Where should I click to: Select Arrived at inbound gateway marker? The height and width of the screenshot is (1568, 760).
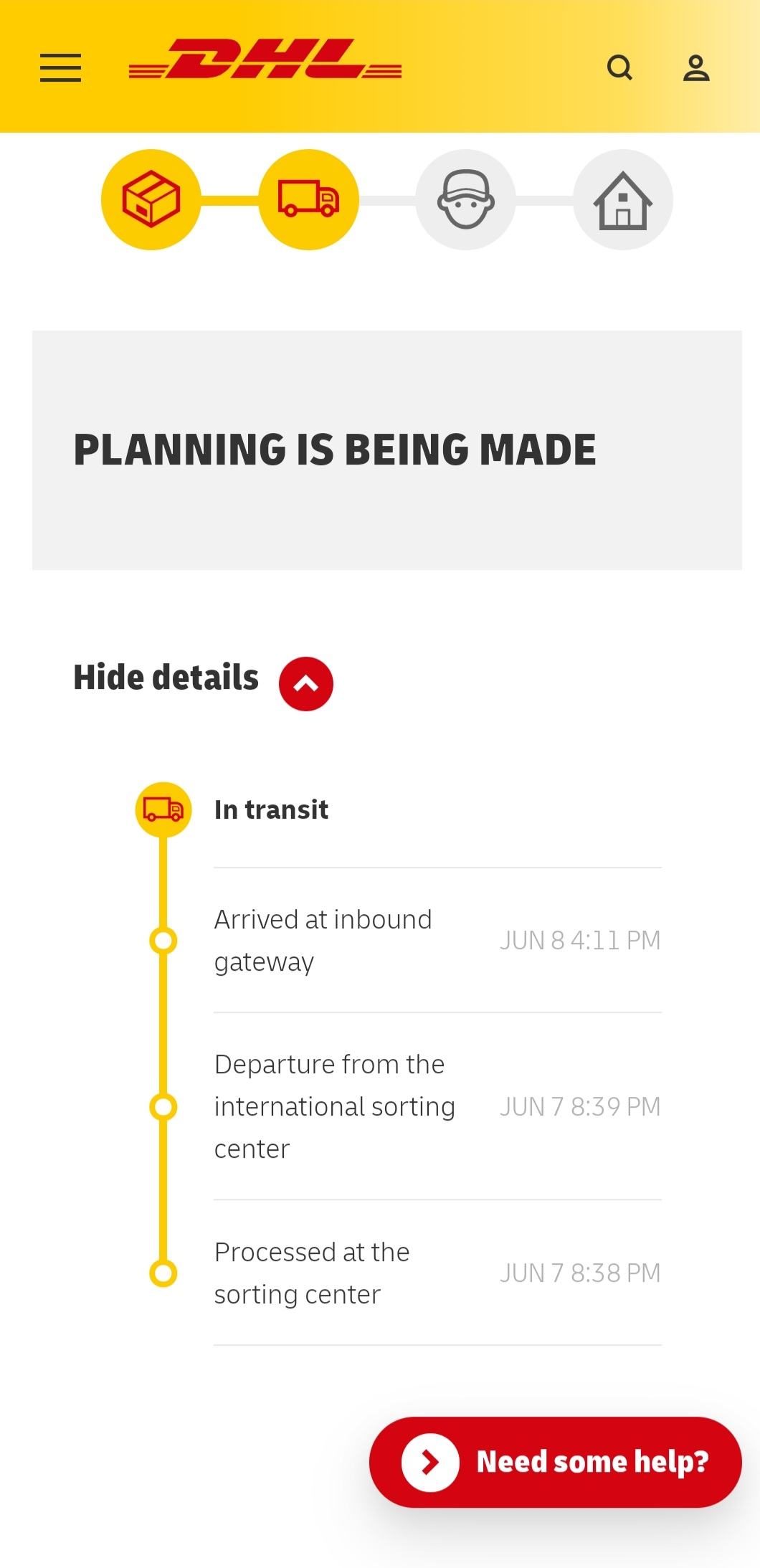point(163,940)
